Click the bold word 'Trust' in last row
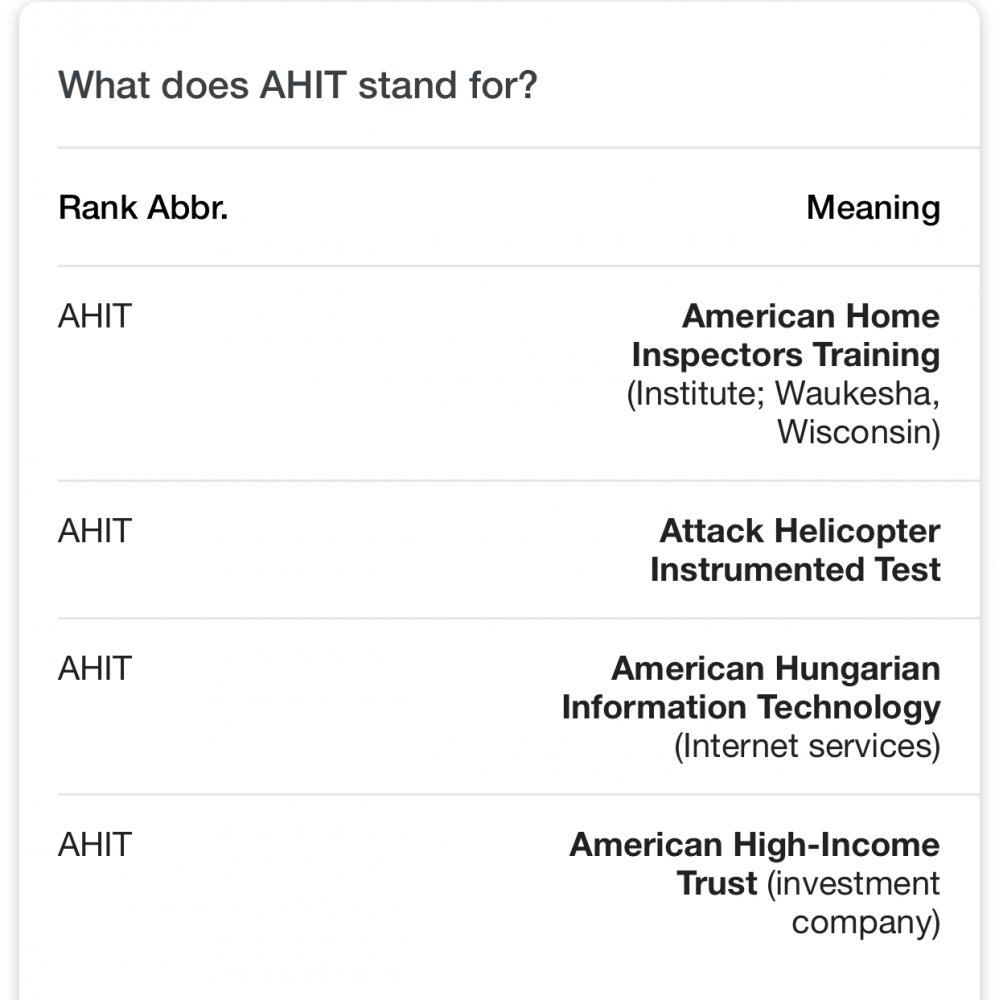This screenshot has height=1000, width=999. coord(717,884)
